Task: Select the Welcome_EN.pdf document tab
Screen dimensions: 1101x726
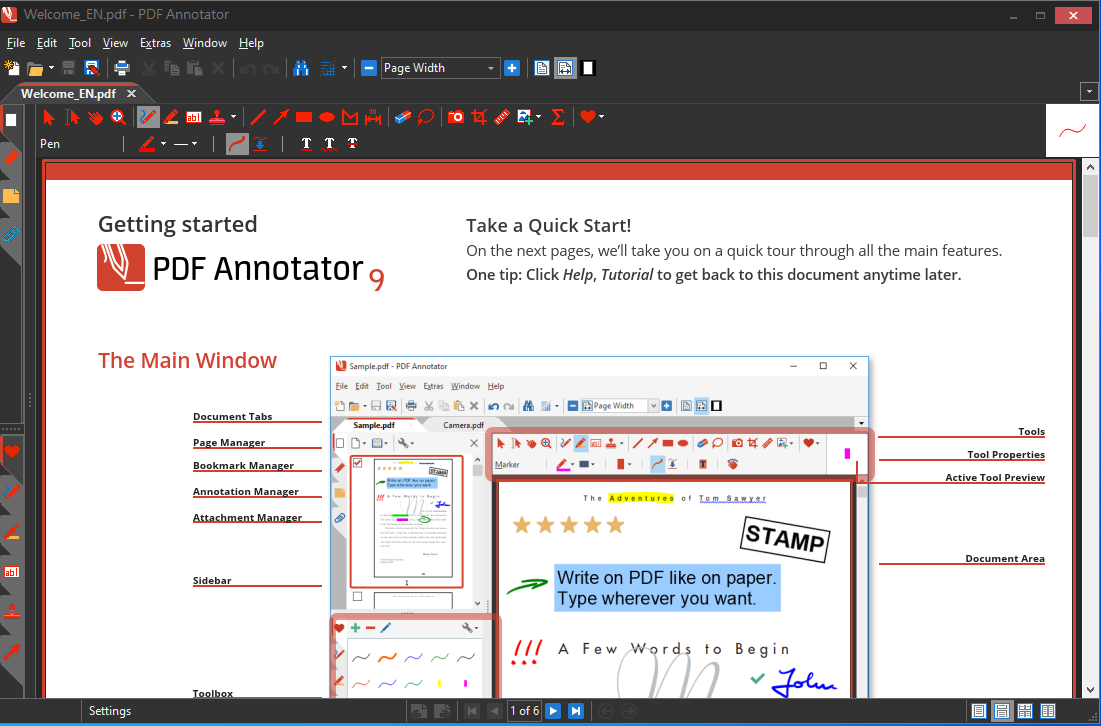Action: pos(69,93)
